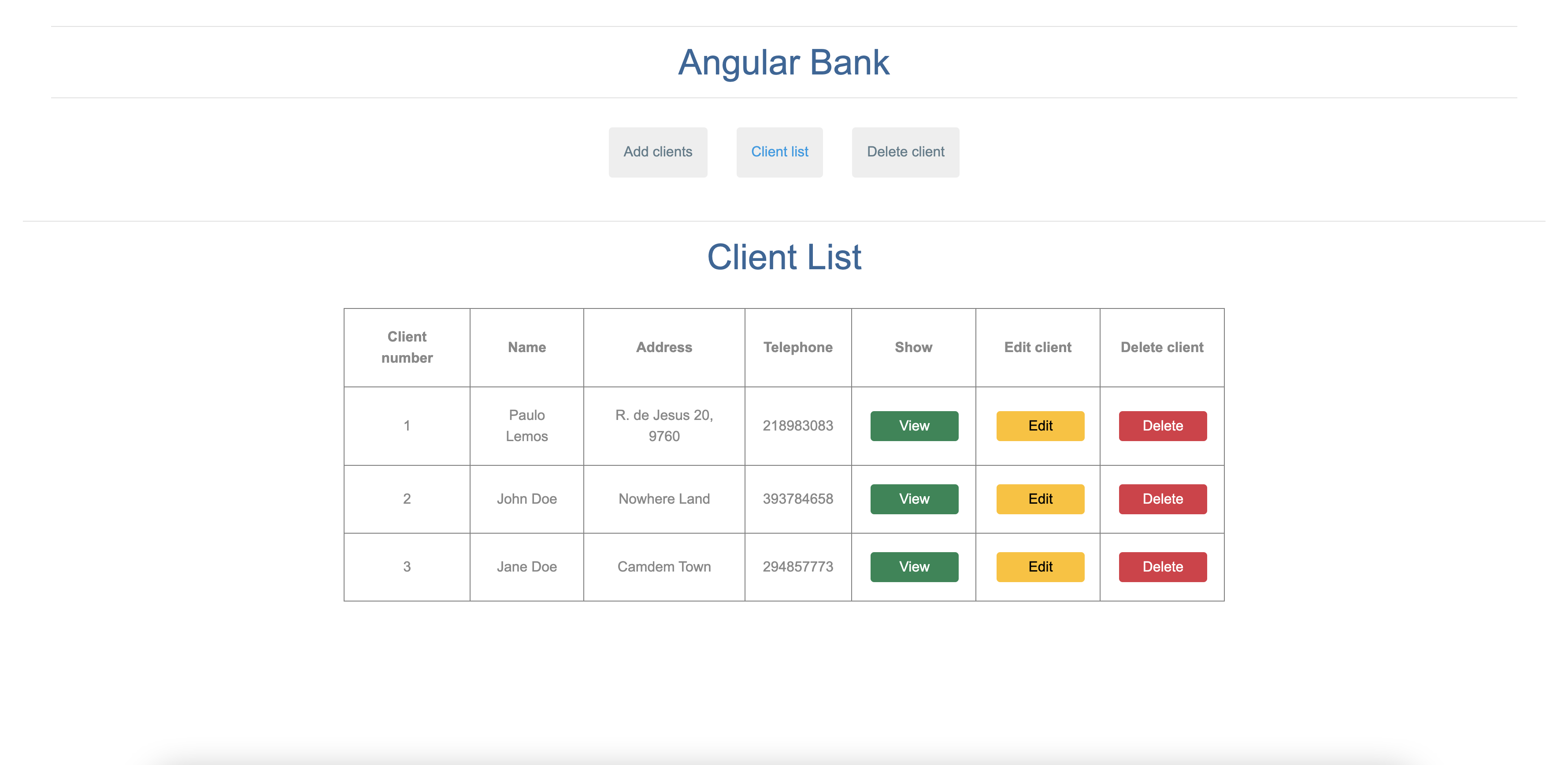Delete the client Paulo Lemos

coord(1162,425)
